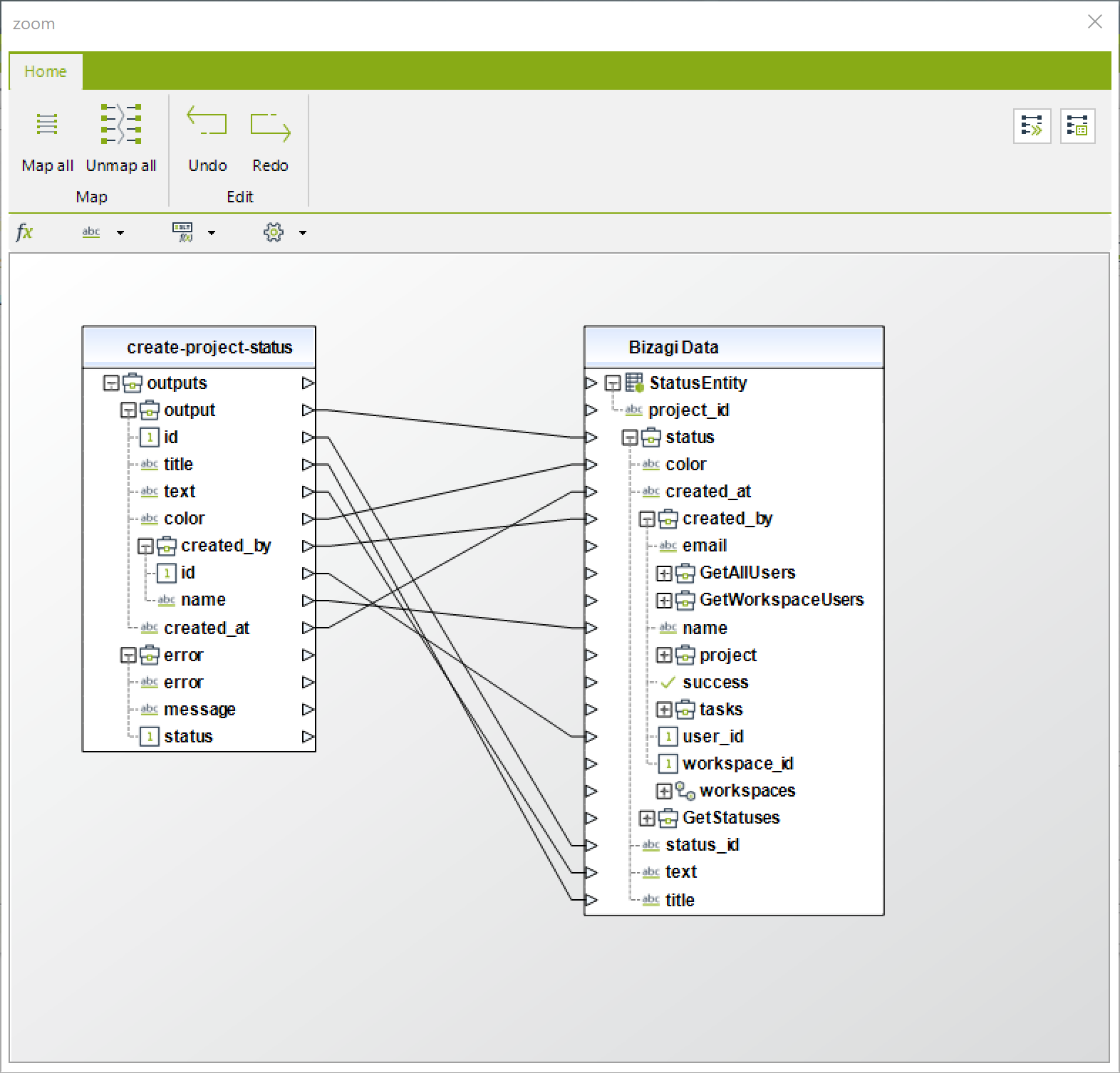
Task: Select the color field in source tree
Action: tap(185, 519)
